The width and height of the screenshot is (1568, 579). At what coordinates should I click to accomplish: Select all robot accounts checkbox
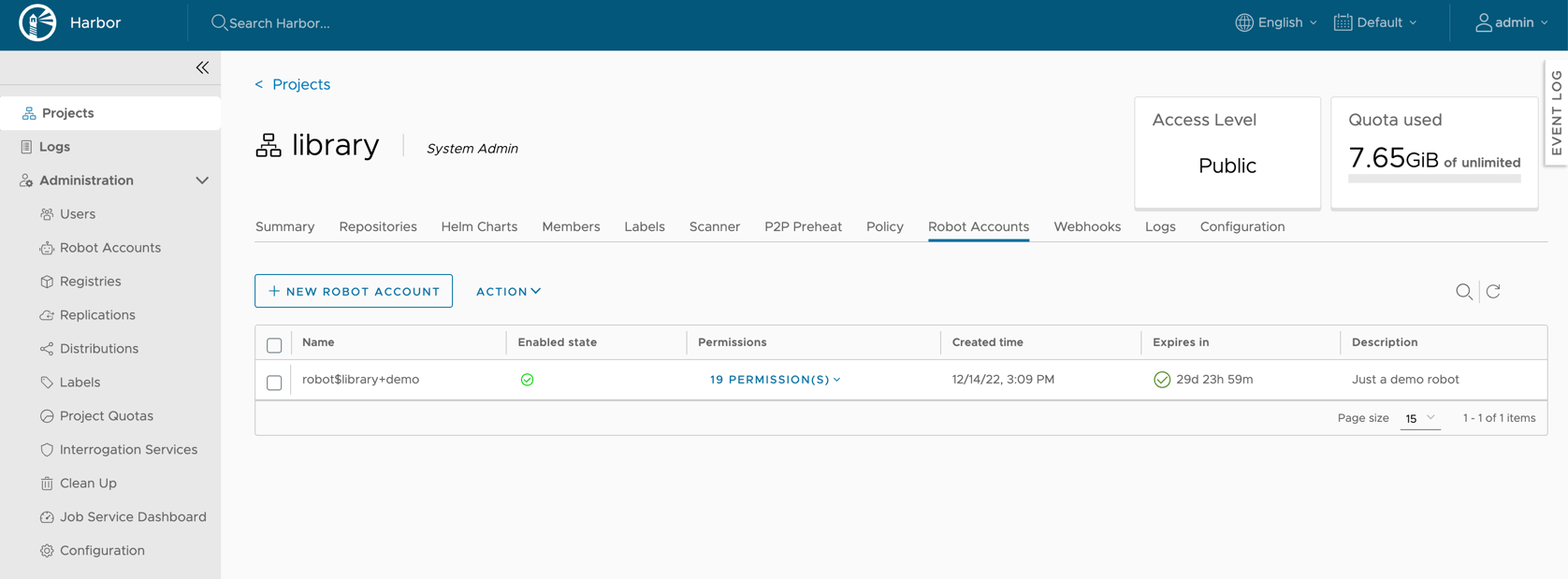(x=274, y=345)
